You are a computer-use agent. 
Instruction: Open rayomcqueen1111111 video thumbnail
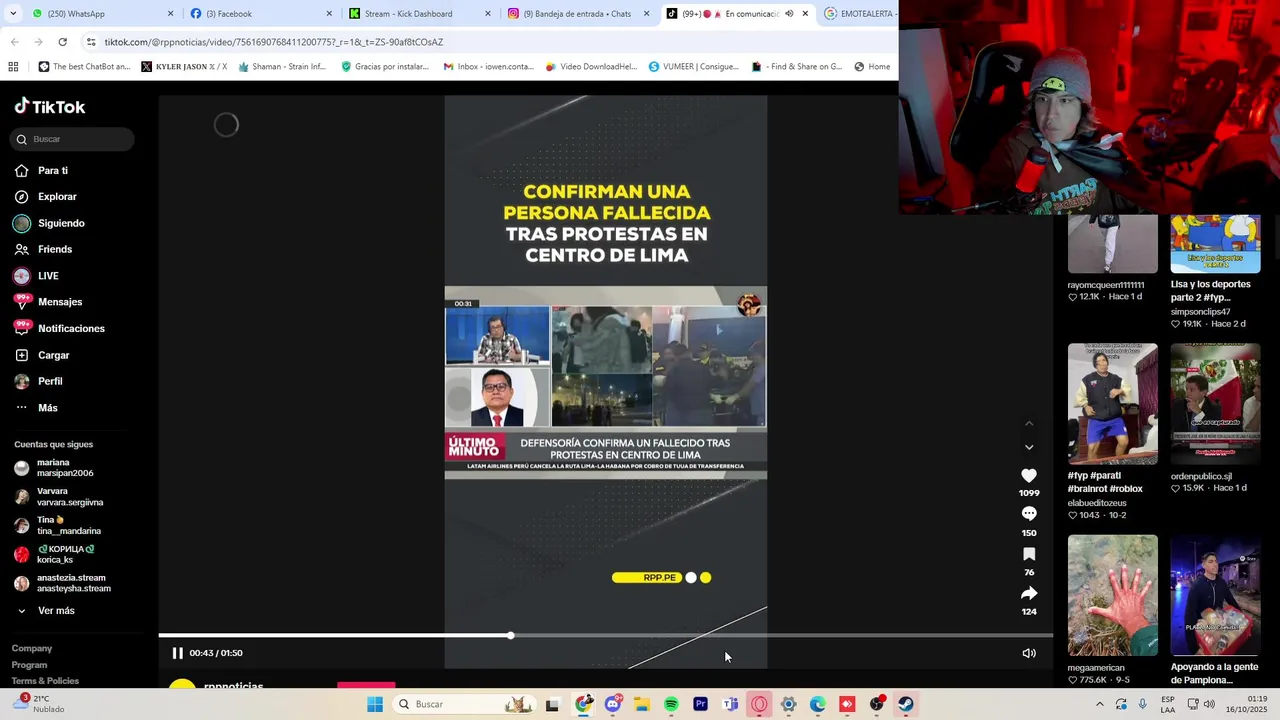coord(1112,243)
